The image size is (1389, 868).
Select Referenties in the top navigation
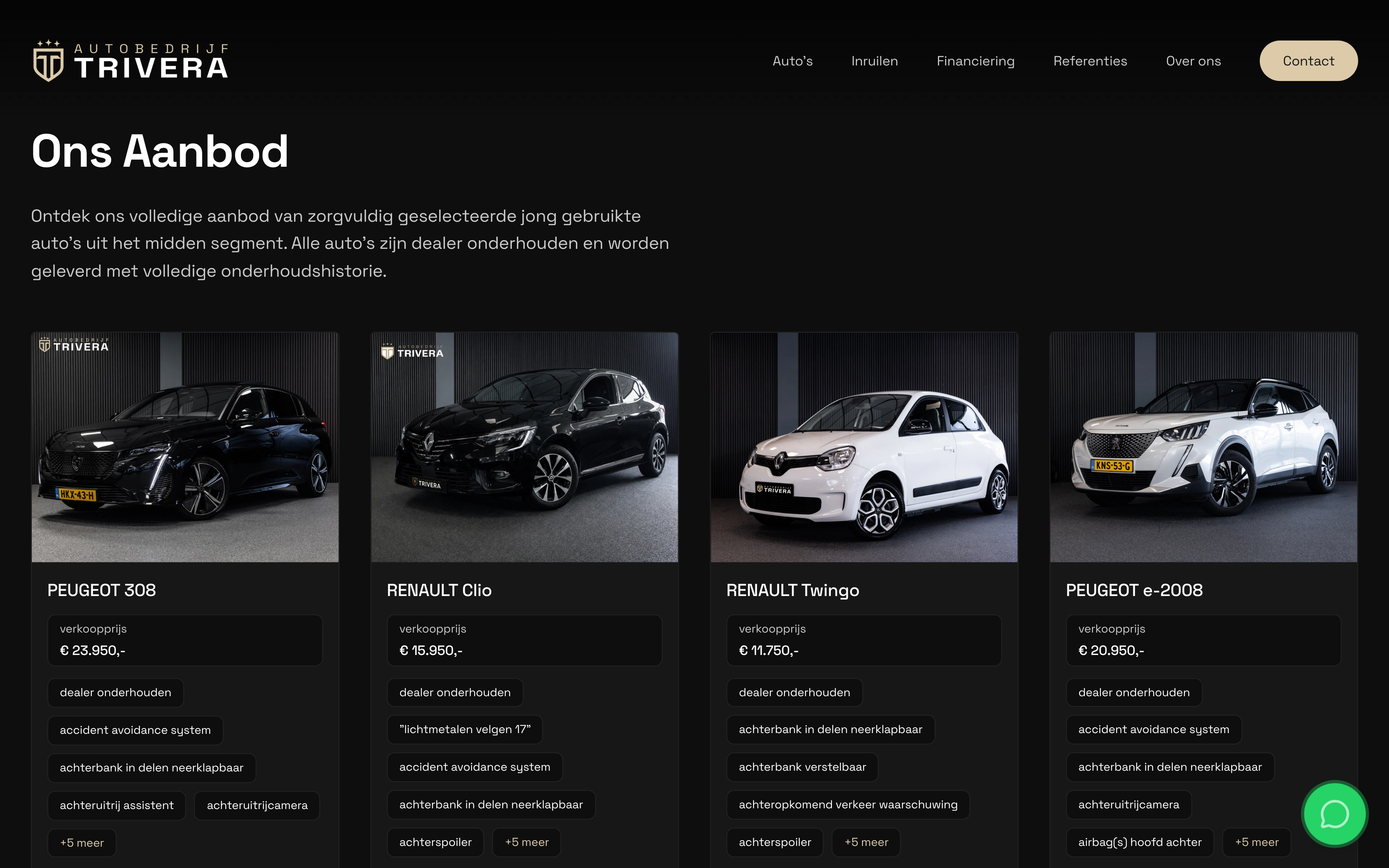1090,61
